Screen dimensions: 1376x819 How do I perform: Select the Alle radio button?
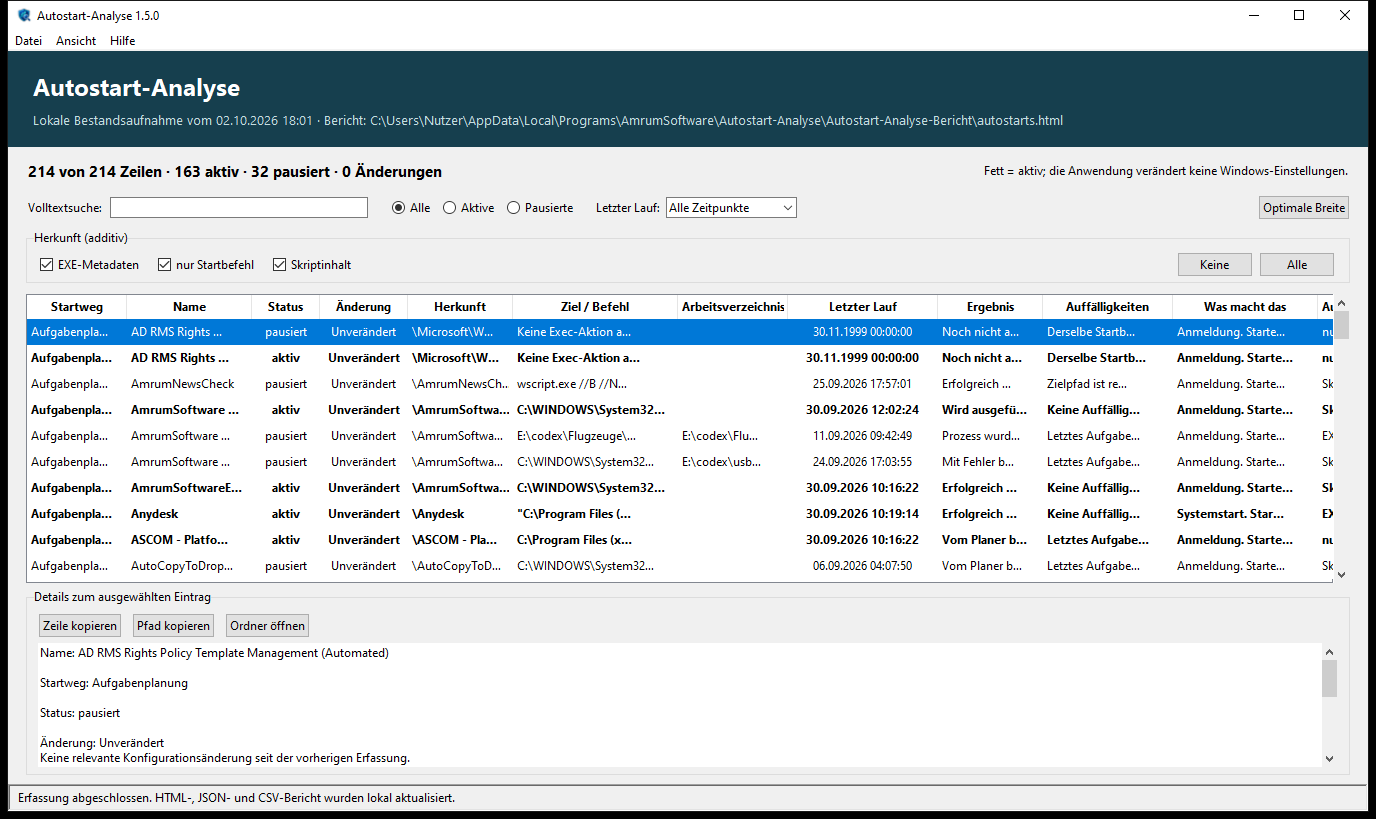tap(411, 208)
